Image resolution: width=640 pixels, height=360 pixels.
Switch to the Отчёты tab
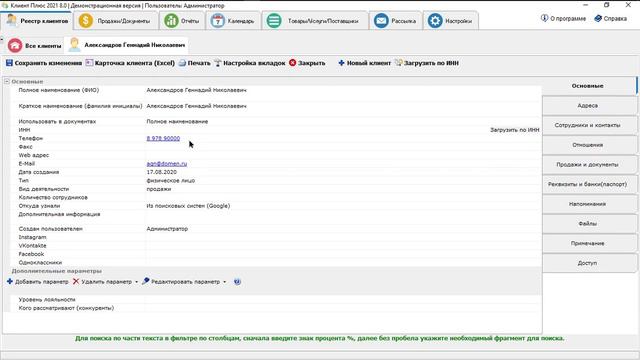coord(182,21)
